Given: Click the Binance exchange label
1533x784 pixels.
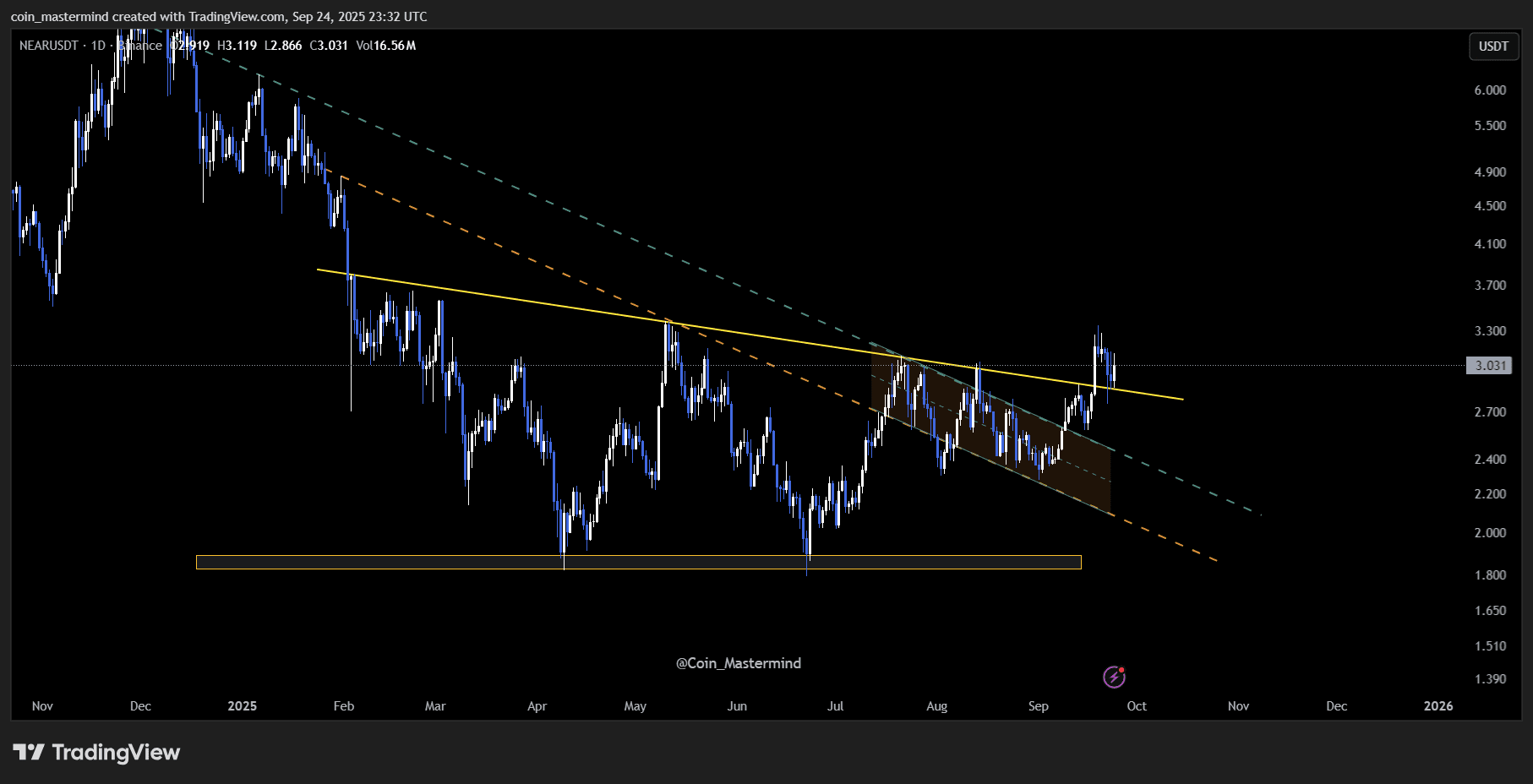Looking at the screenshot, I should click(139, 46).
